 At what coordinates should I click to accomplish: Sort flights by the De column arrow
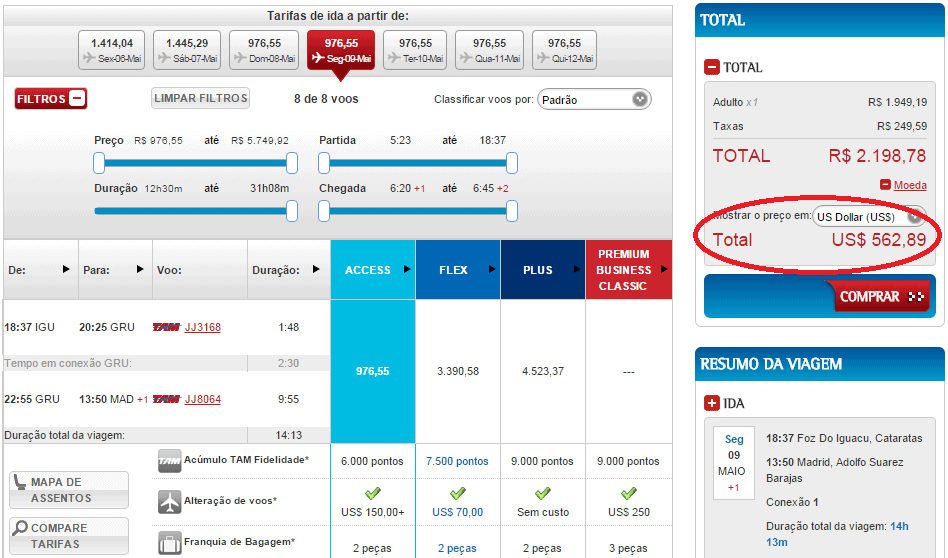click(x=66, y=269)
